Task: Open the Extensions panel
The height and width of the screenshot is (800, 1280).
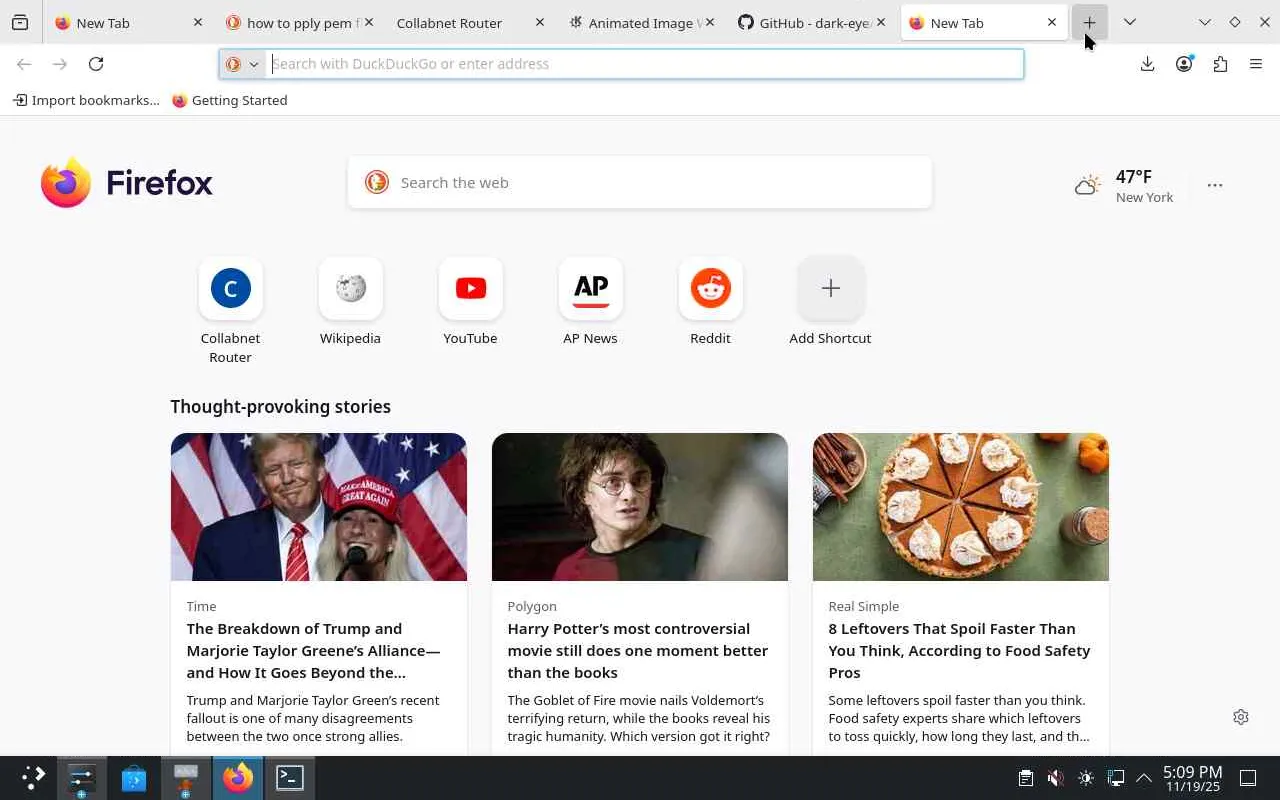Action: 1220,64
